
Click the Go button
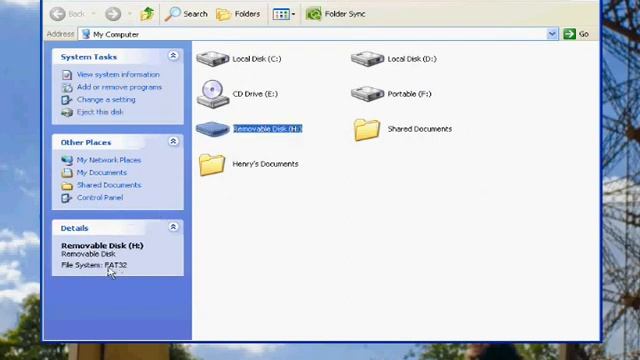[576, 34]
